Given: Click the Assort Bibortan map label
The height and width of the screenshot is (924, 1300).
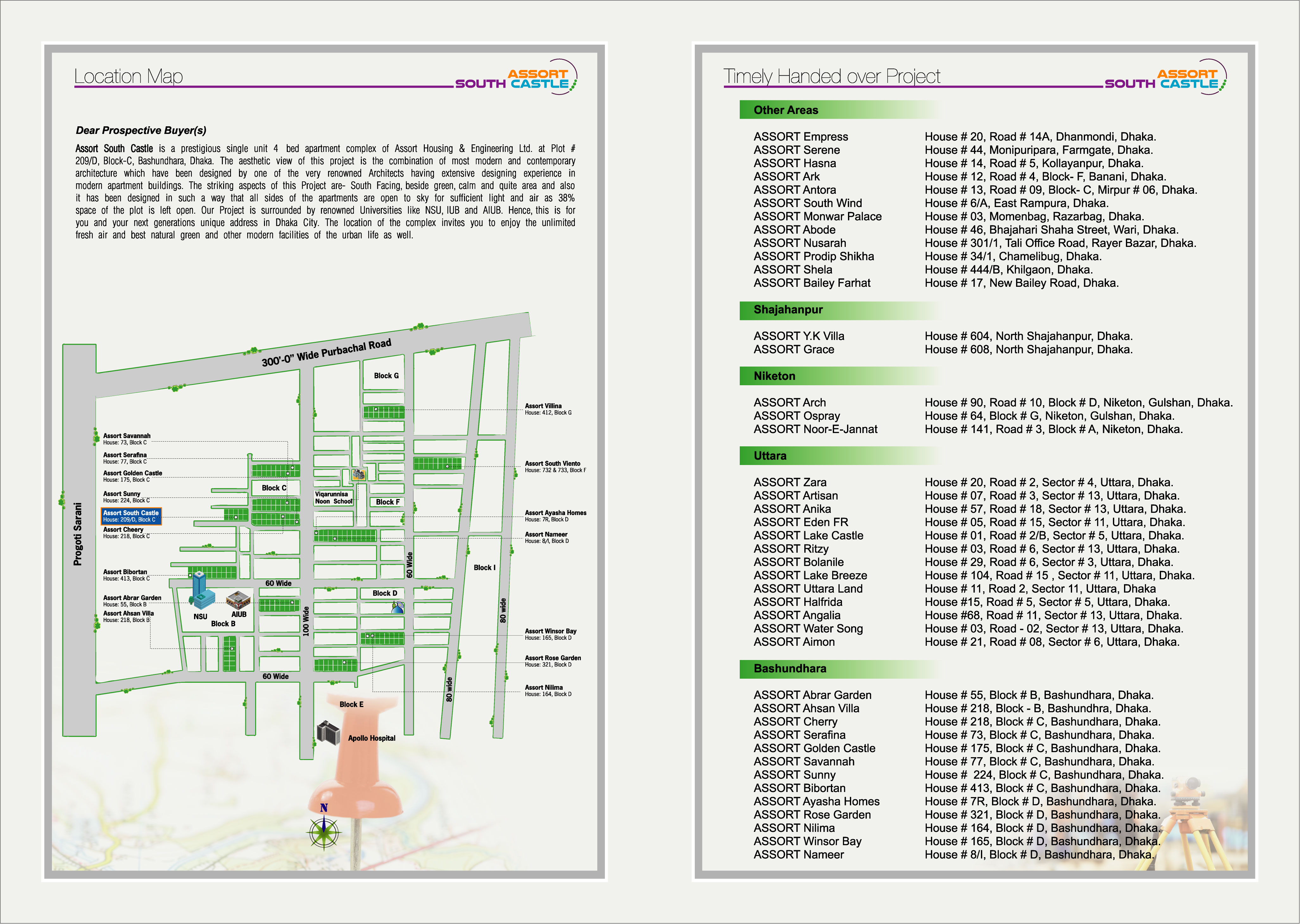Looking at the screenshot, I should [x=126, y=575].
